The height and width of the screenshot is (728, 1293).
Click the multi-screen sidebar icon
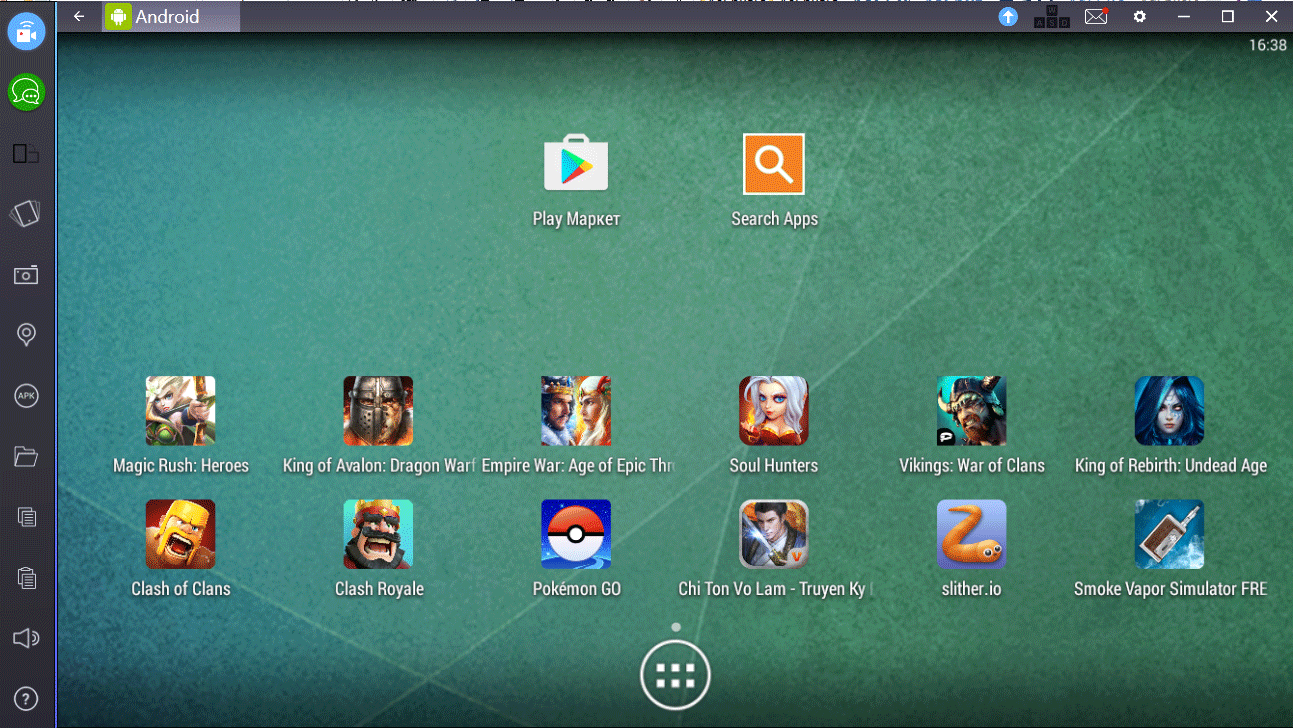coord(26,153)
